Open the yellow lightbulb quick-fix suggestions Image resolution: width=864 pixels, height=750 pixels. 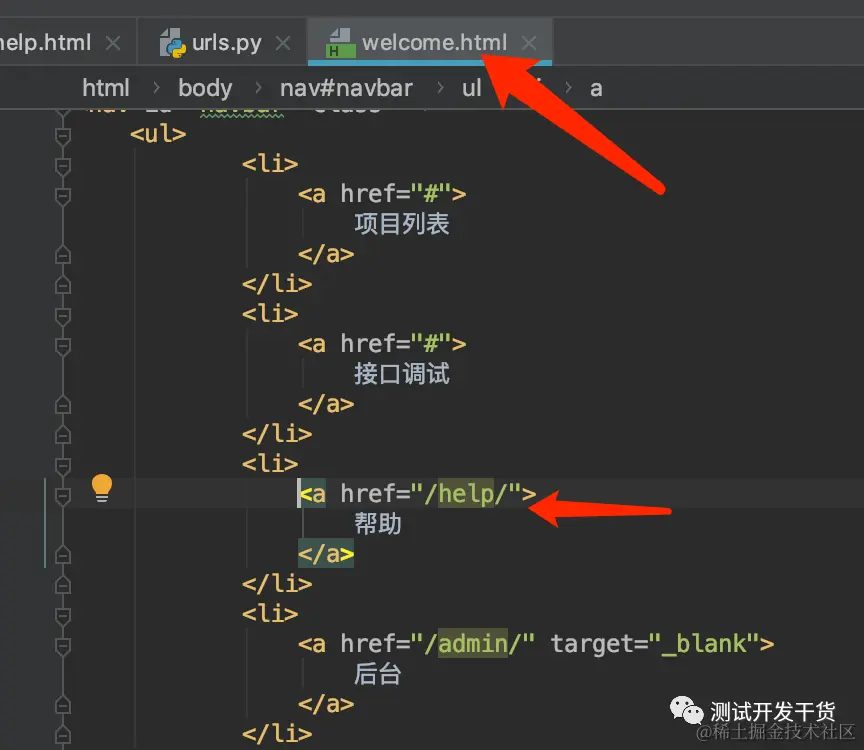(100, 489)
